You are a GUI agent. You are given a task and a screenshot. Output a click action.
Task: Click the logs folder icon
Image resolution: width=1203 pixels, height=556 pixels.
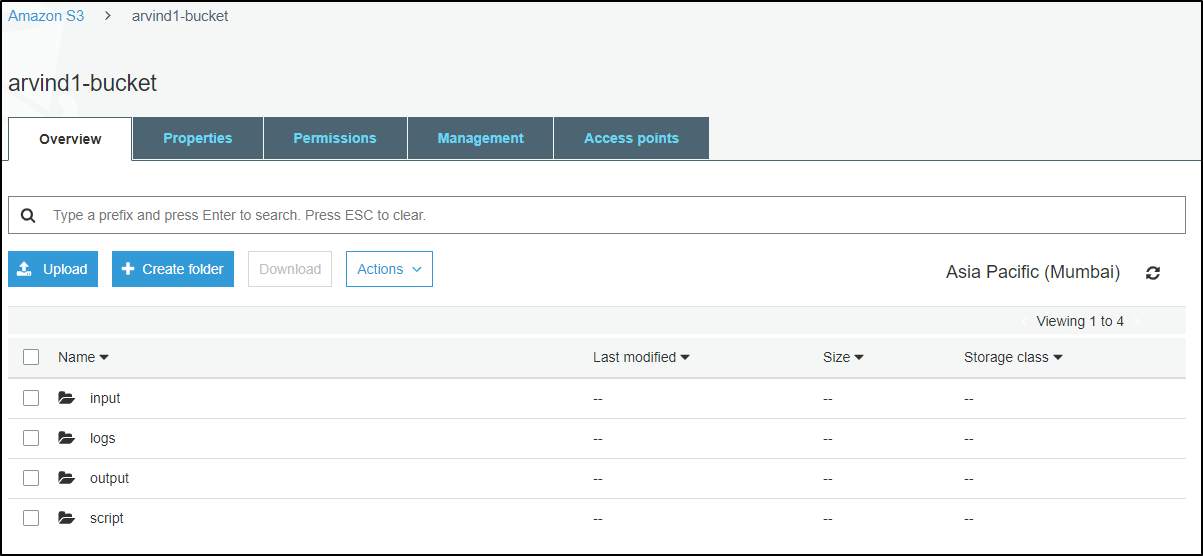[67, 438]
